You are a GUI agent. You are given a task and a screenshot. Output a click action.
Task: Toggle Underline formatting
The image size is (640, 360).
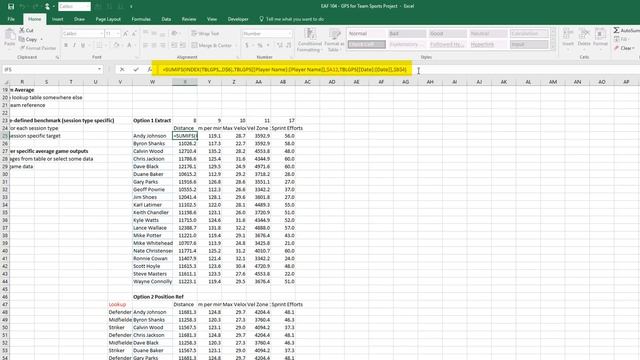(x=83, y=45)
